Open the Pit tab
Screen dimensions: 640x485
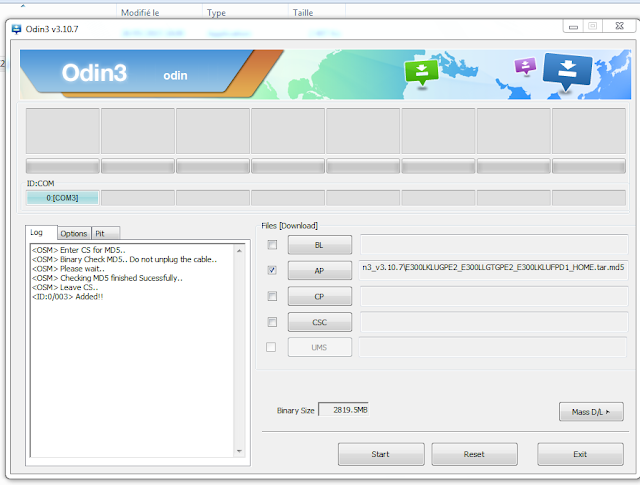coord(105,234)
